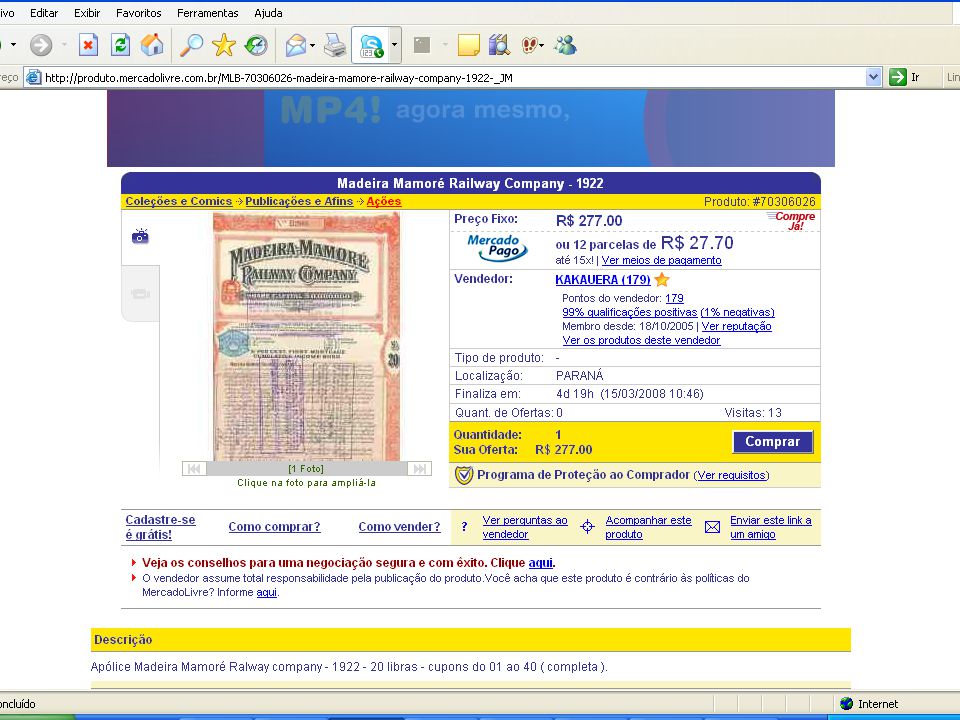The height and width of the screenshot is (720, 960).
Task: Open the Ações category link
Action: 384,201
